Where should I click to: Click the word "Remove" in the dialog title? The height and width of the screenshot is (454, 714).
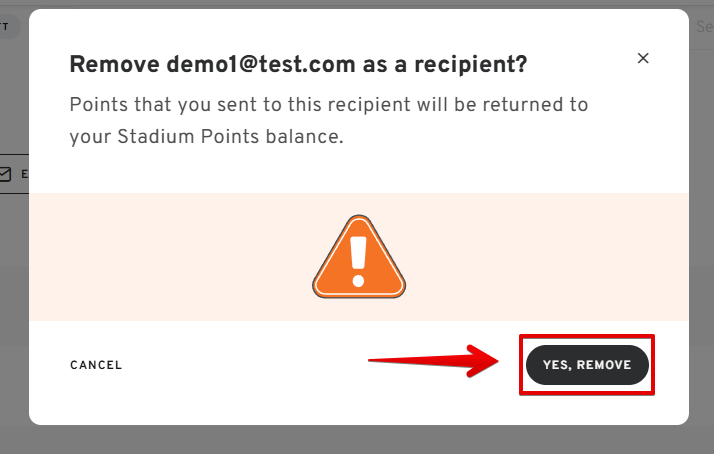[114, 64]
